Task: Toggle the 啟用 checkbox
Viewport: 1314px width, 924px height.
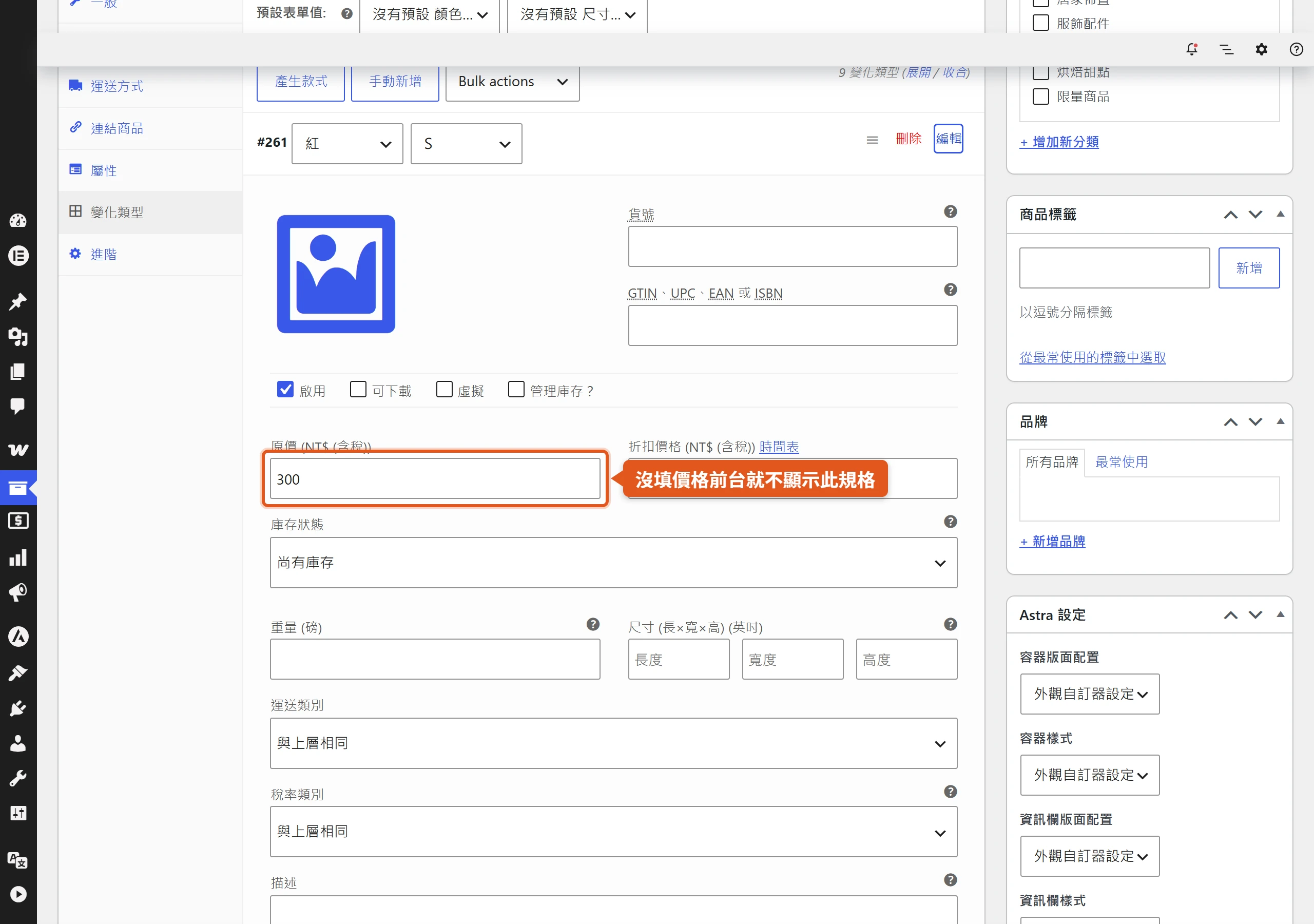Action: pos(285,389)
